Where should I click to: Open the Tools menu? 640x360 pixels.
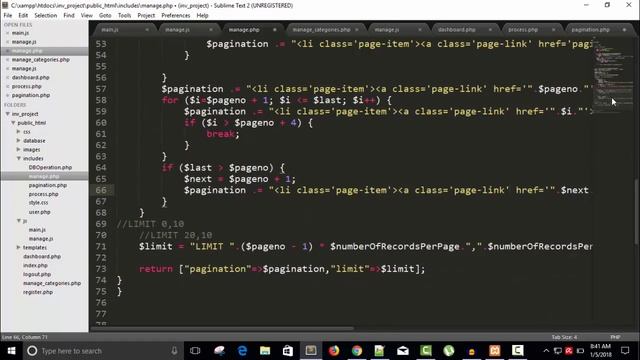click(124, 16)
